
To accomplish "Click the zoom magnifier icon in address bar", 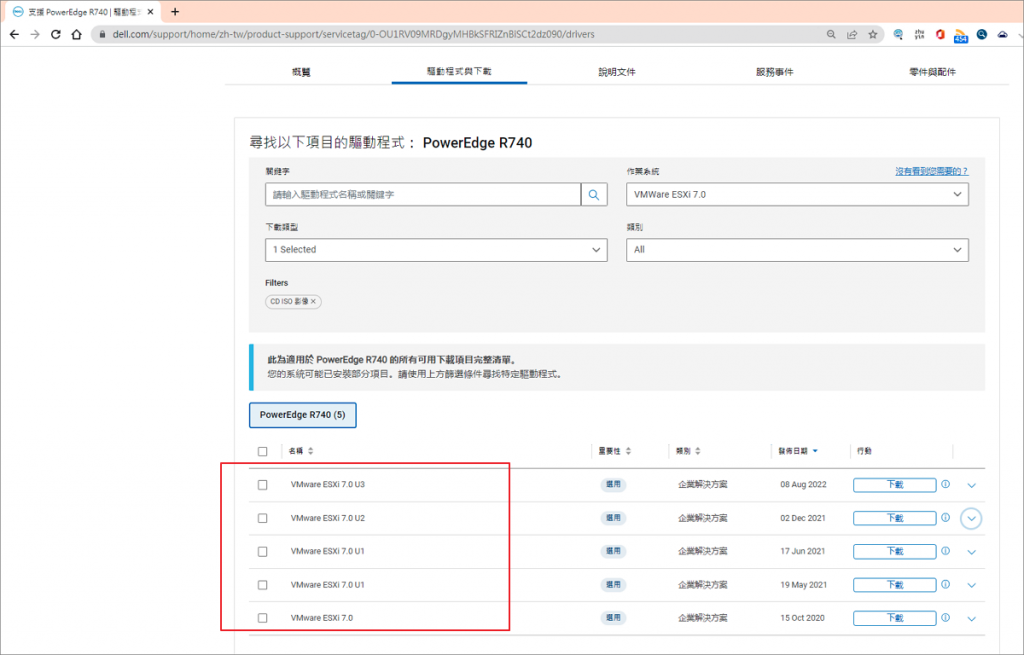I will point(831,34).
